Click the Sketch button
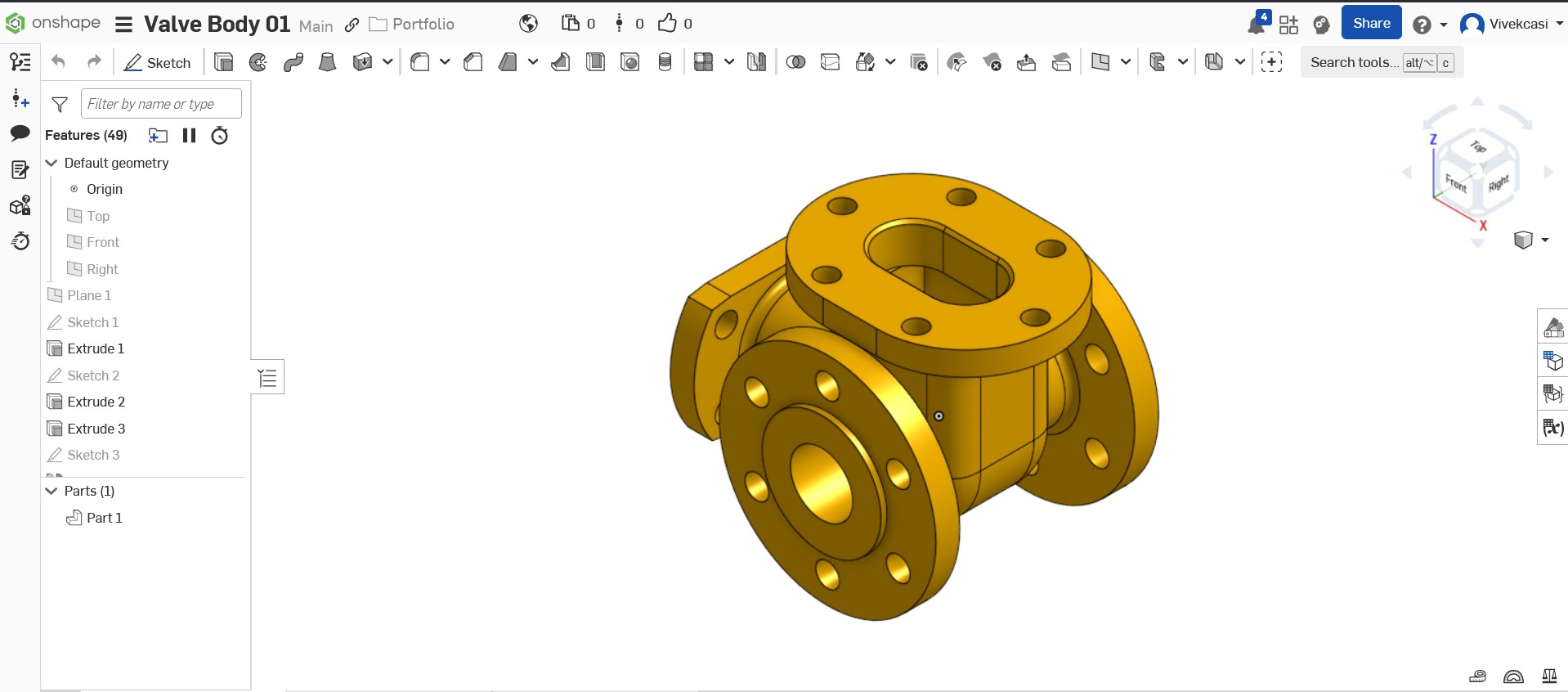The width and height of the screenshot is (1568, 692). tap(157, 63)
